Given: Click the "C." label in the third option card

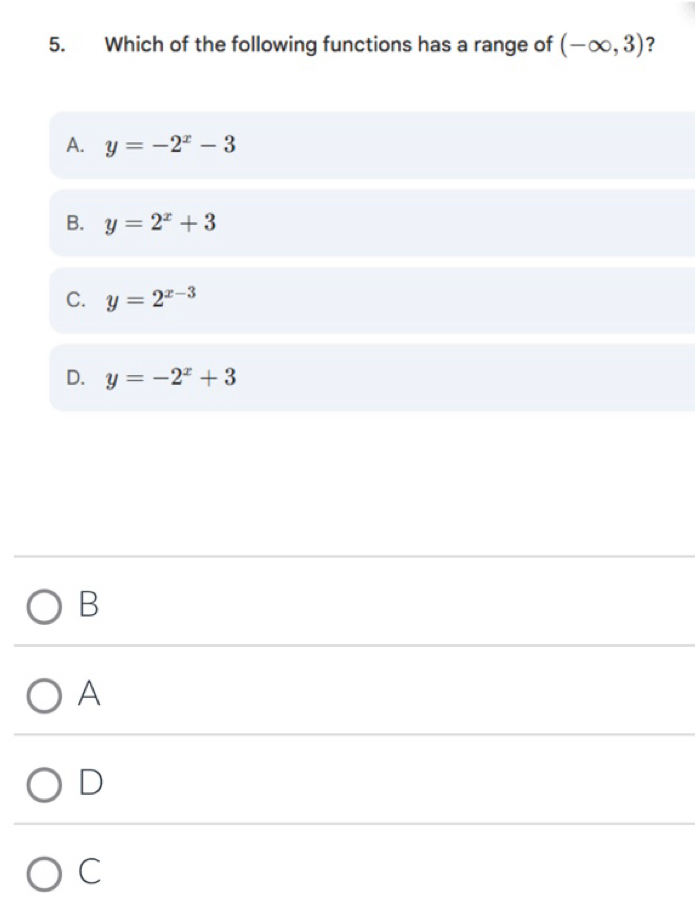Looking at the screenshot, I should pos(74,300).
